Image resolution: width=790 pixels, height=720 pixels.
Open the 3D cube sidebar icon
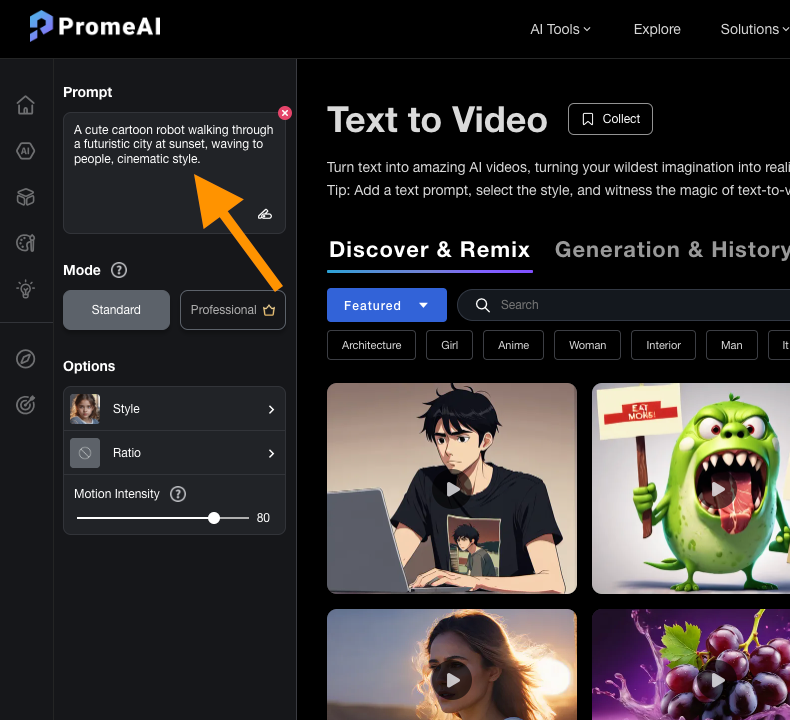point(26,197)
